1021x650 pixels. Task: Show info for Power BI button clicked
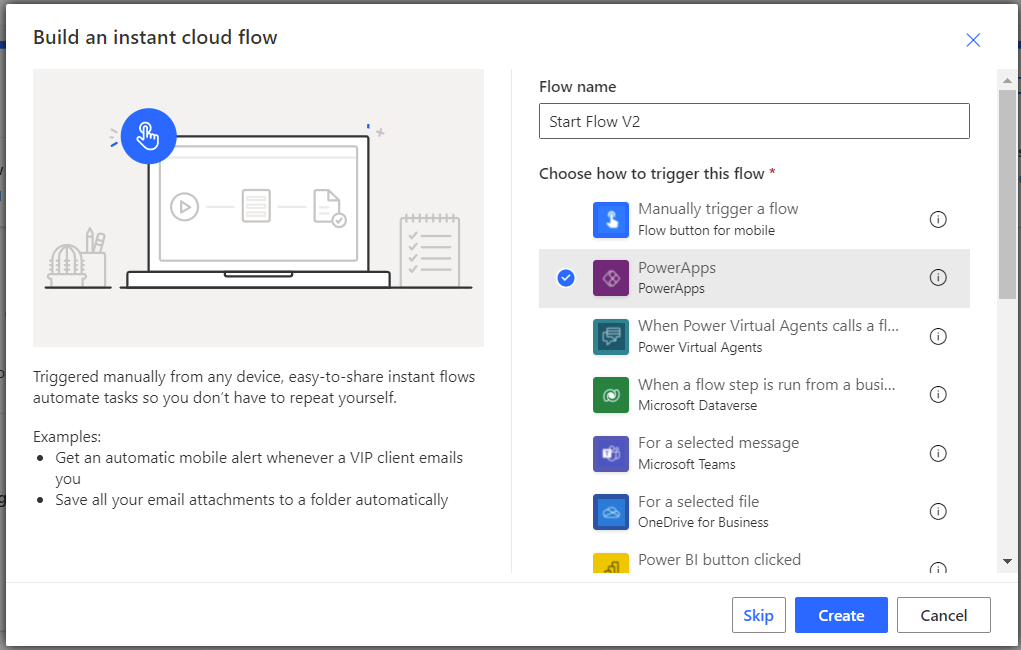click(938, 567)
